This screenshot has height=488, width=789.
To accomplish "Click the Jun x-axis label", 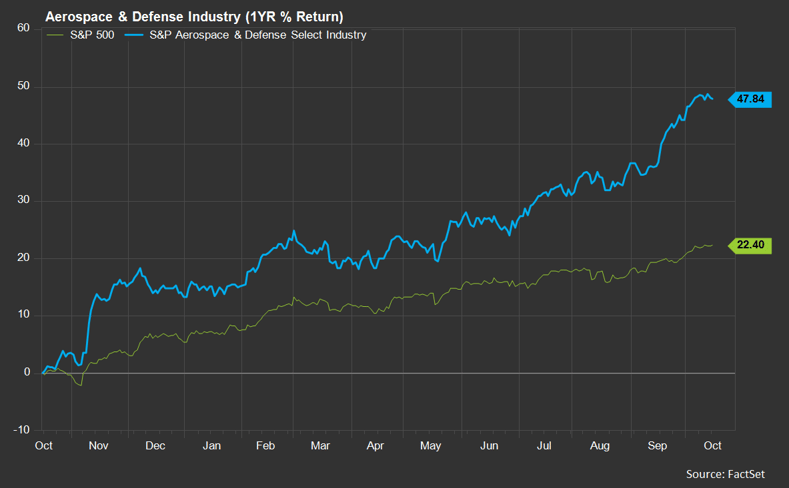I will coord(489,446).
